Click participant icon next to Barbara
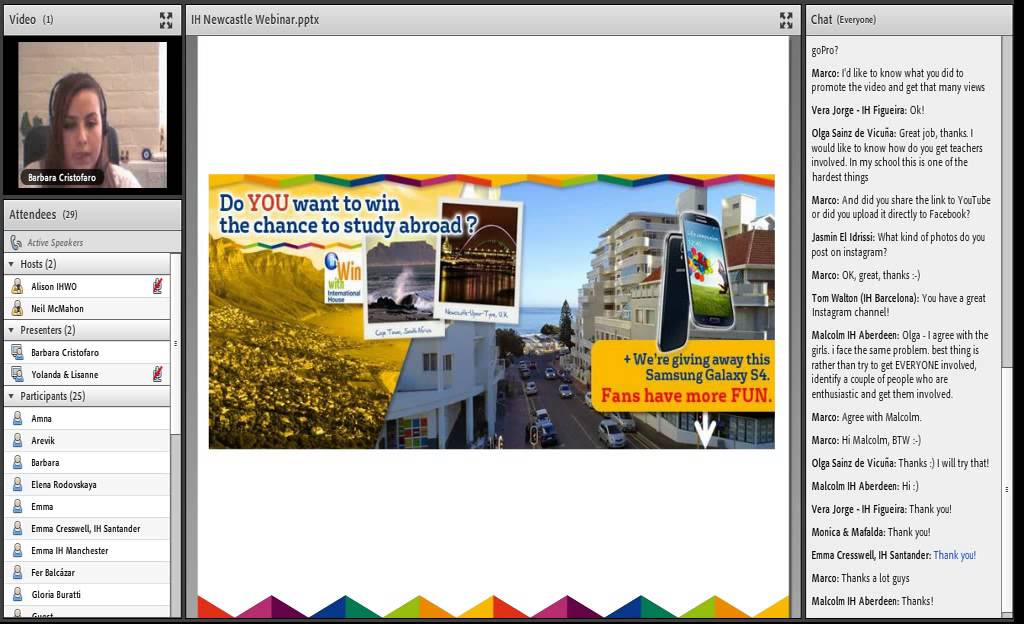Screen dimensions: 1024x624 (x=18, y=462)
